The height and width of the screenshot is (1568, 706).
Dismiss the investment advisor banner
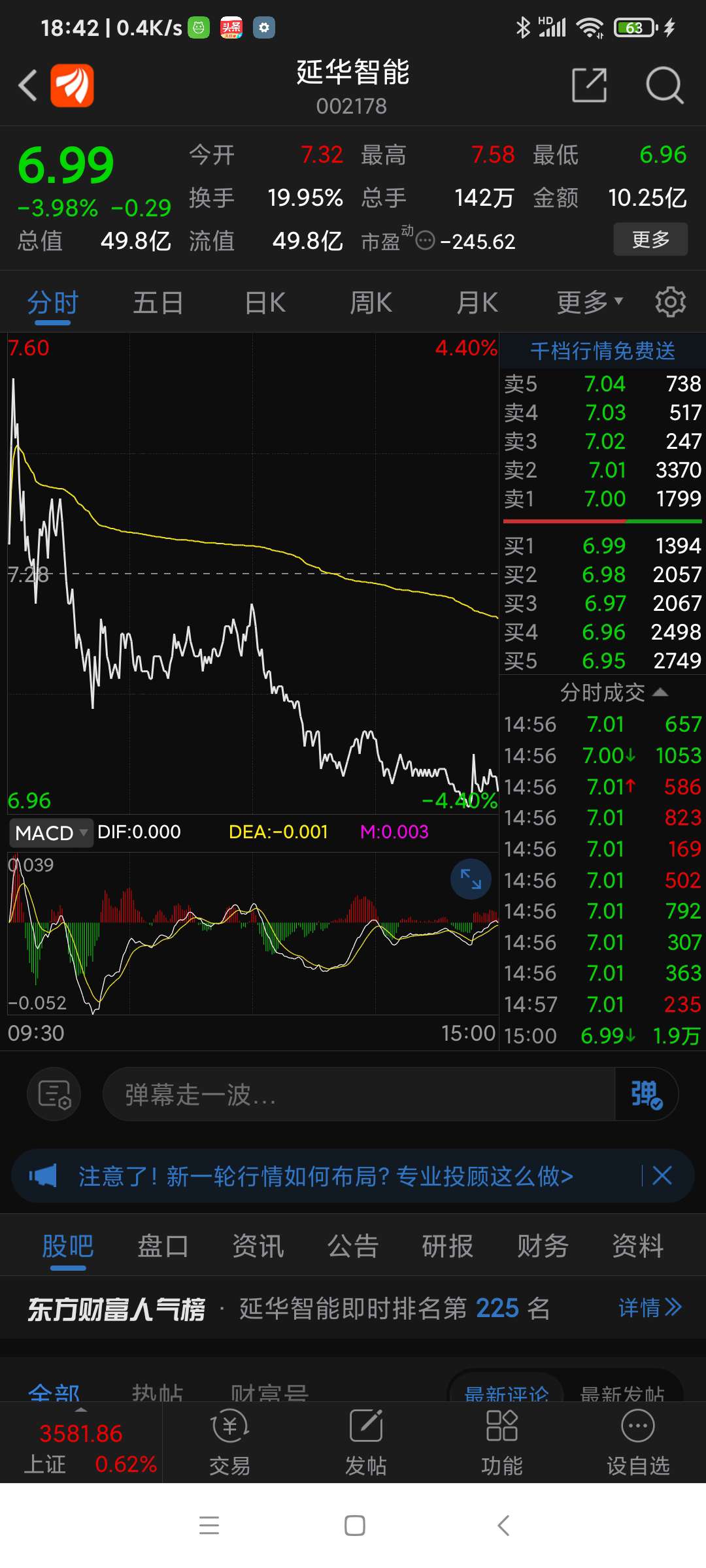tap(662, 1176)
